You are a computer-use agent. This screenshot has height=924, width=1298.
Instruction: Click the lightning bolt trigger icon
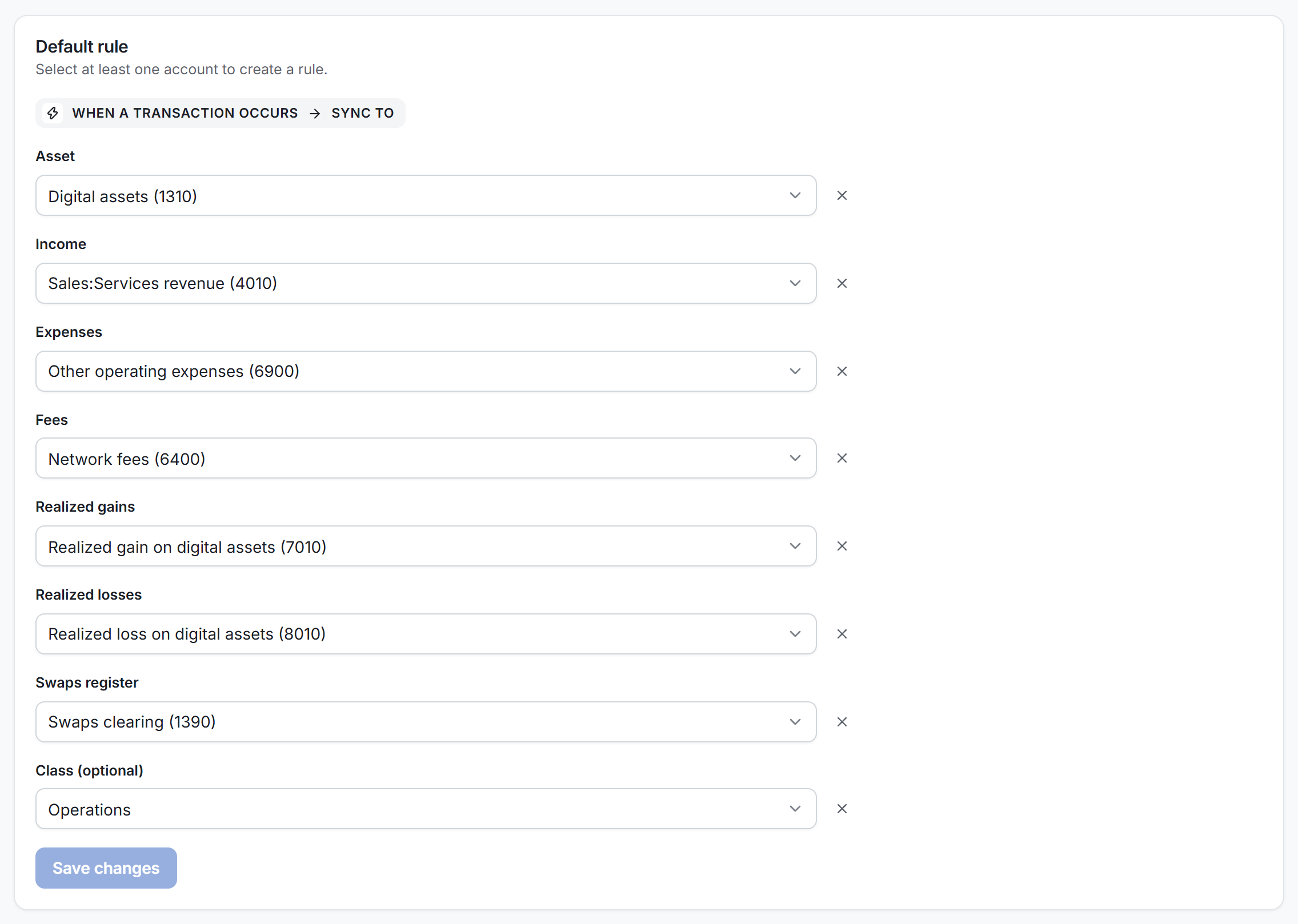[53, 113]
